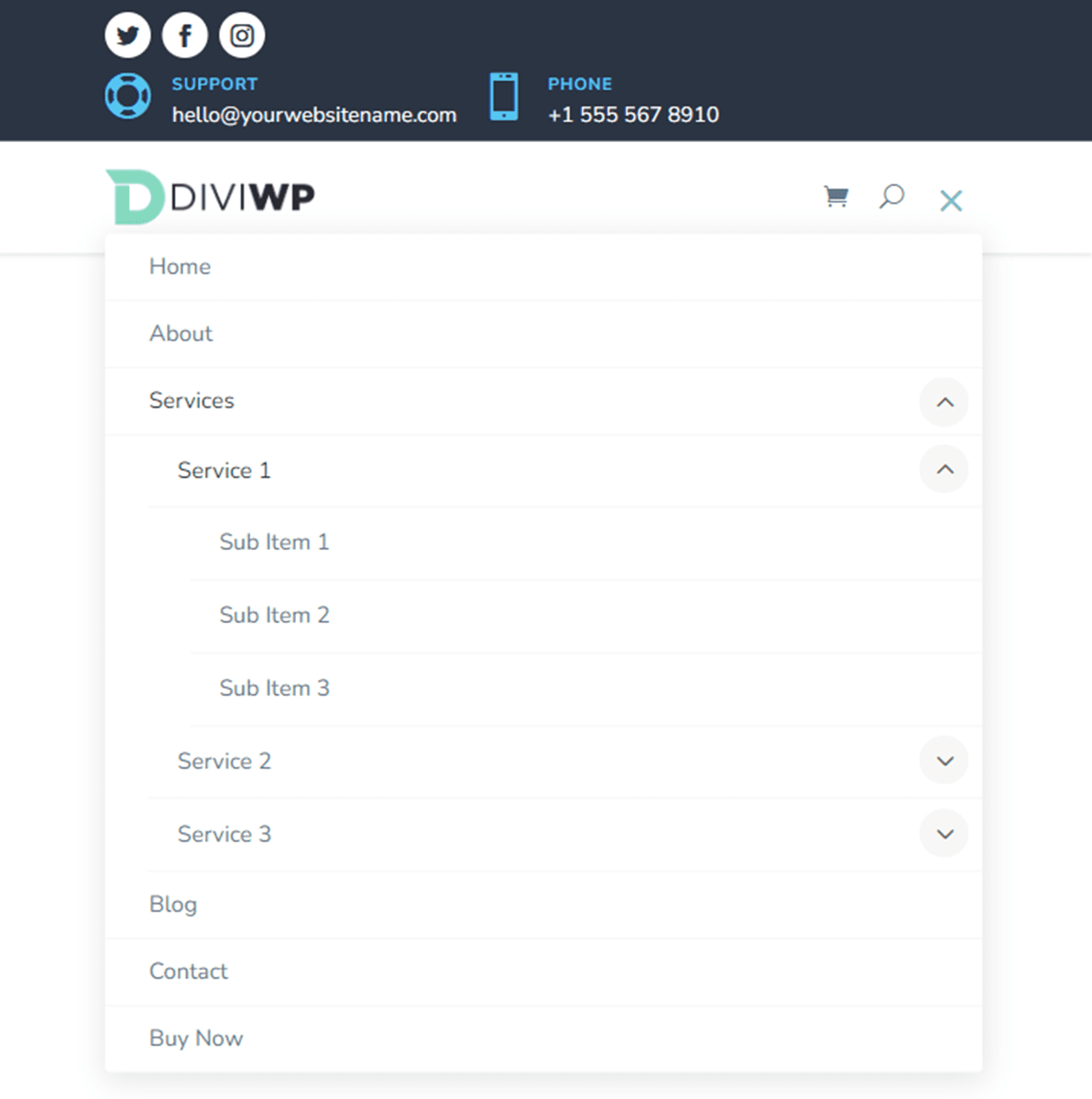The width and height of the screenshot is (1092, 1099).
Task: Click the search magnifier icon
Action: coord(891,196)
